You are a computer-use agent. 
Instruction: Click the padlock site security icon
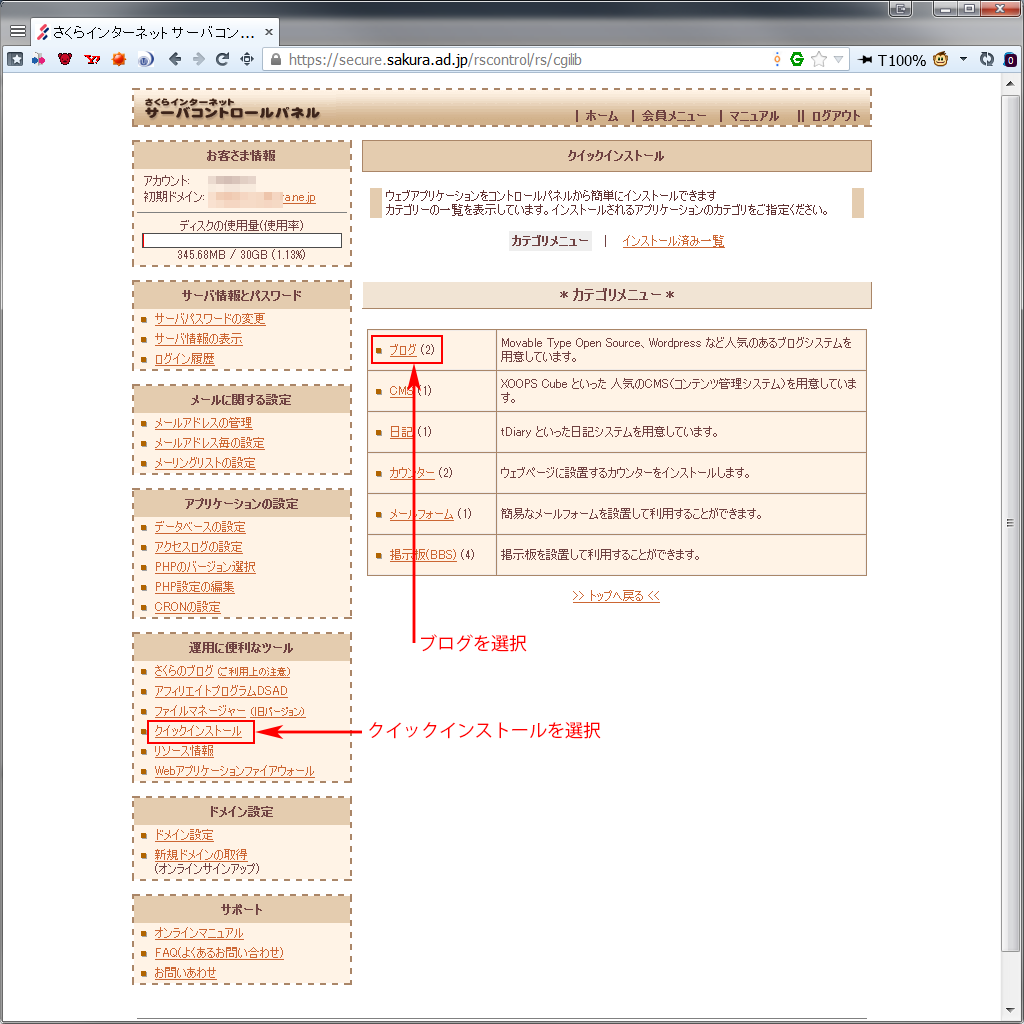pyautogui.click(x=276, y=59)
